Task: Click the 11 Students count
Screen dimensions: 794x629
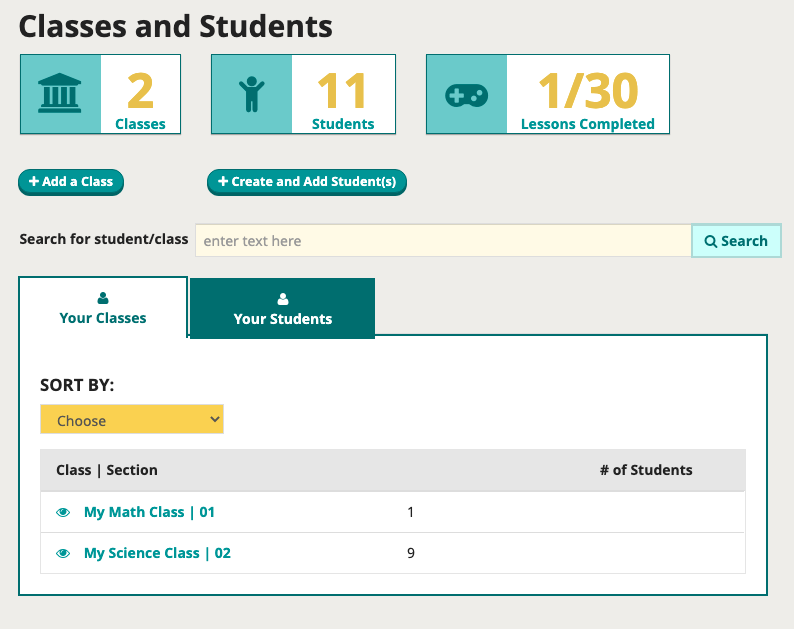Action: pyautogui.click(x=342, y=91)
